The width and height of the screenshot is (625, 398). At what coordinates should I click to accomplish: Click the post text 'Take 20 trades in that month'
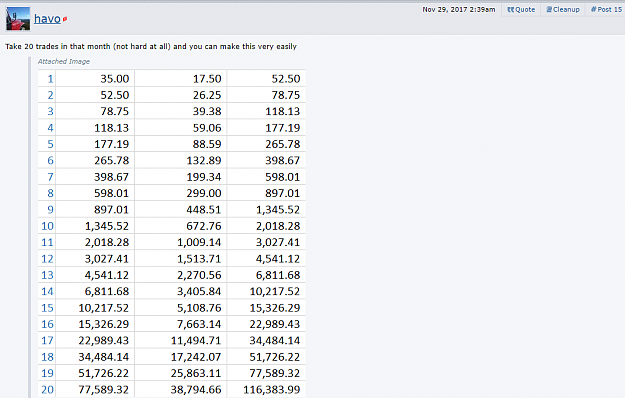pos(58,46)
